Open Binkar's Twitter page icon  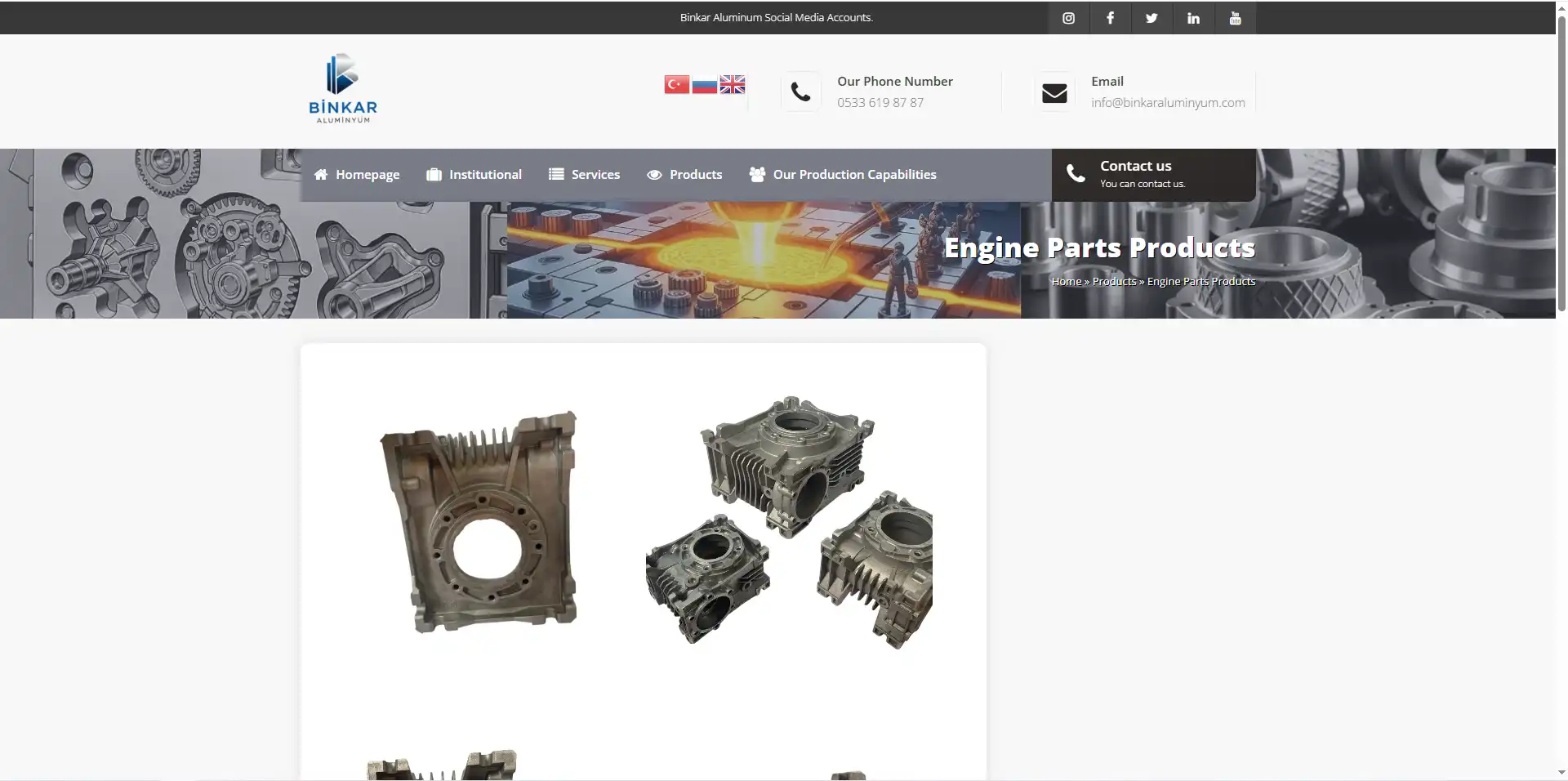[x=1151, y=18]
